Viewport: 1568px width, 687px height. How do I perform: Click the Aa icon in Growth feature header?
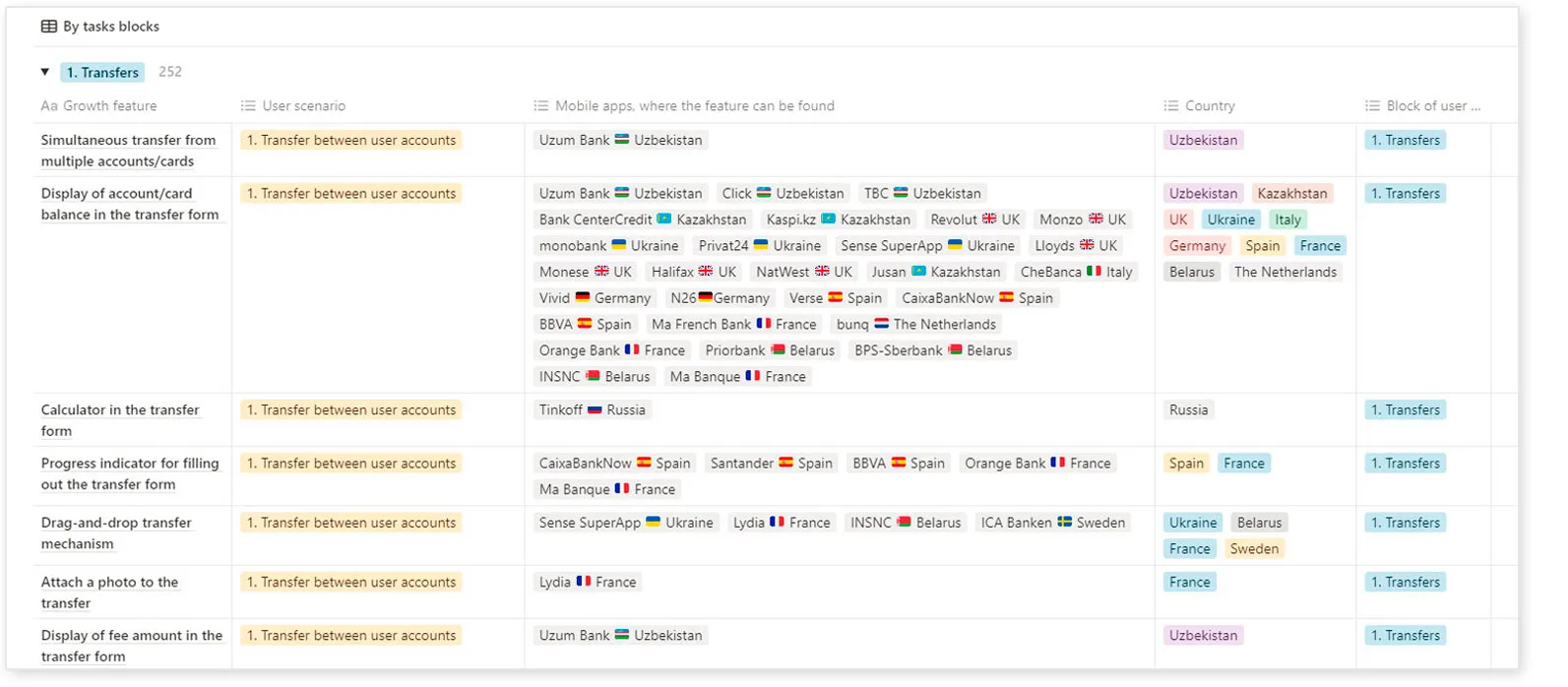49,105
